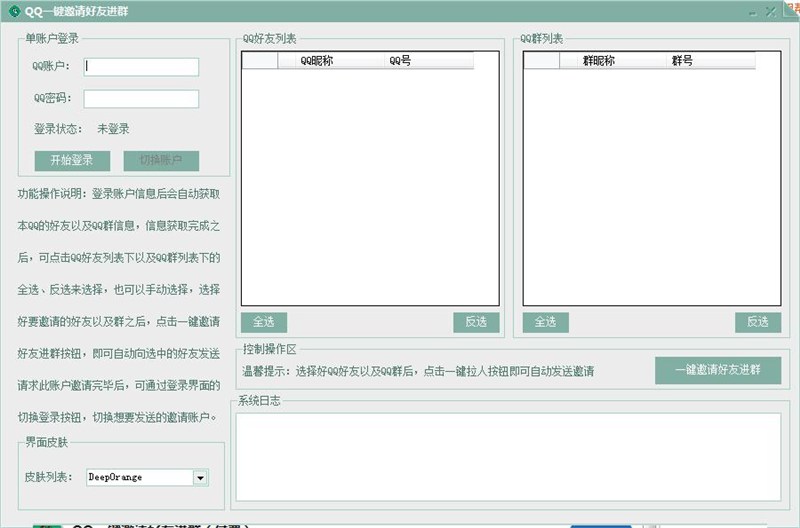The height and width of the screenshot is (528, 800).
Task: Select all friends with 全选 under friend list
Action: pyautogui.click(x=264, y=322)
